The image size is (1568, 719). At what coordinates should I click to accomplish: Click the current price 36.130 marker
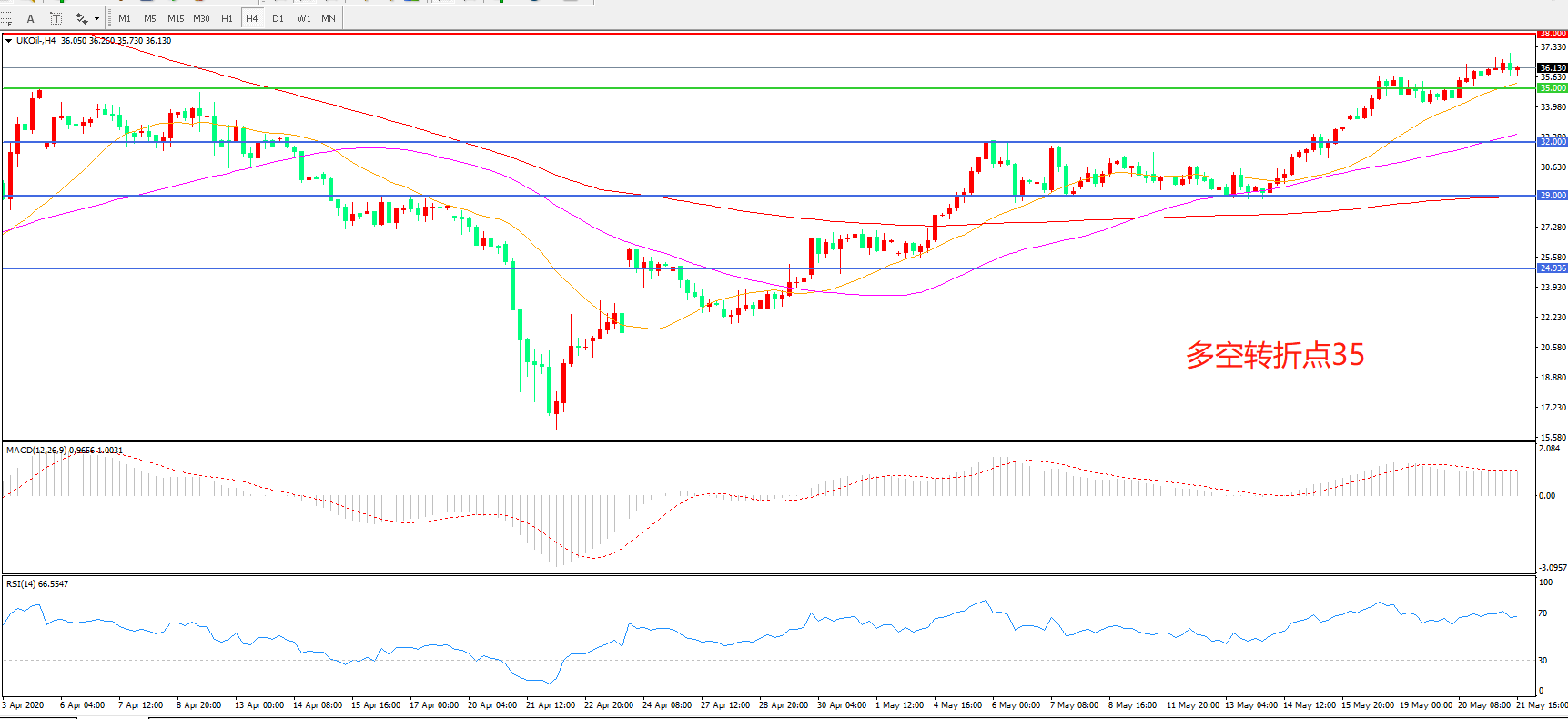[1552, 68]
